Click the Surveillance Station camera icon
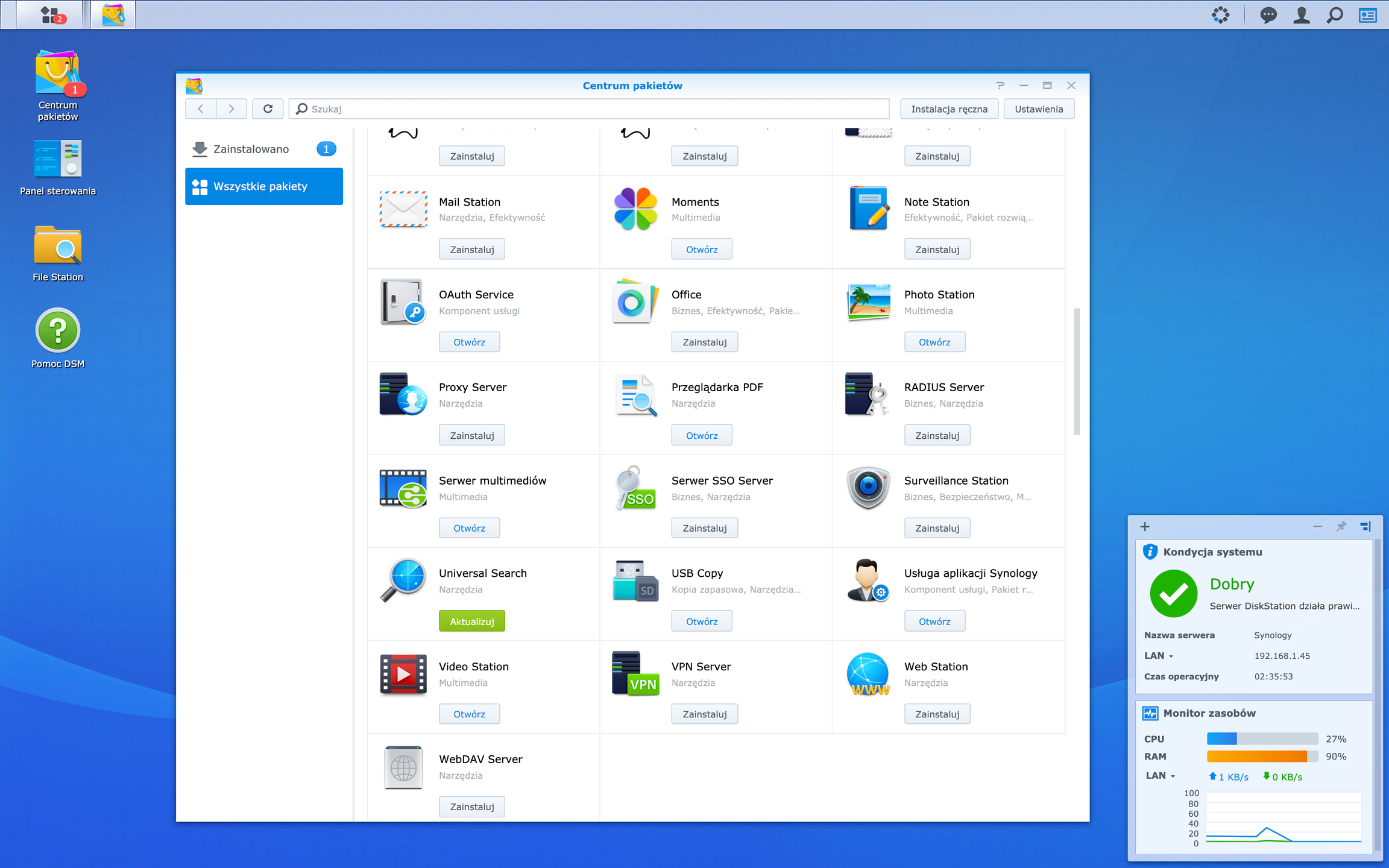Screen dimensions: 1389x868 pyautogui.click(x=868, y=488)
